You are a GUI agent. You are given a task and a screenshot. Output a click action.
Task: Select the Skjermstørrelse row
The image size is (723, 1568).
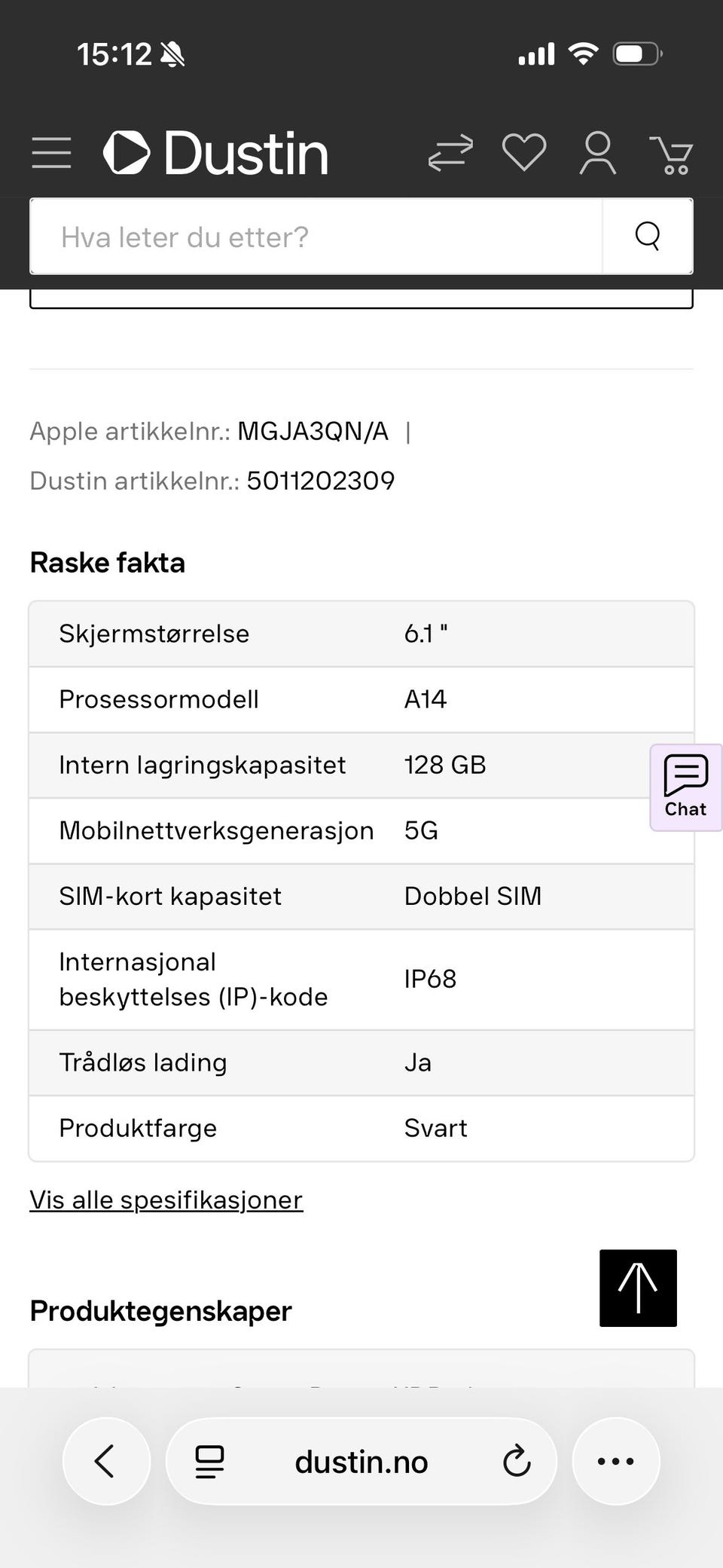(361, 634)
